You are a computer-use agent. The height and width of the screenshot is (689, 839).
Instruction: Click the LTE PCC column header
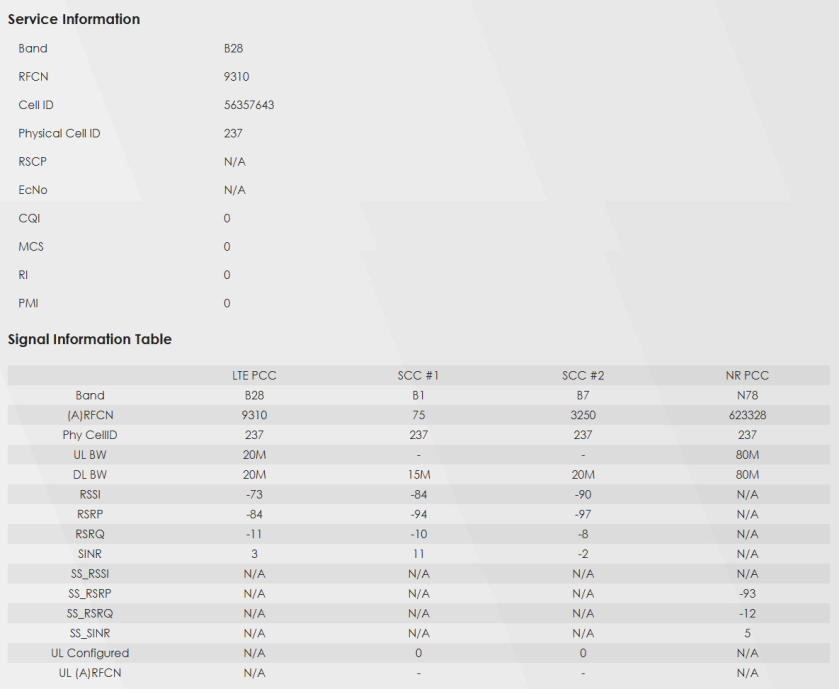(254, 375)
